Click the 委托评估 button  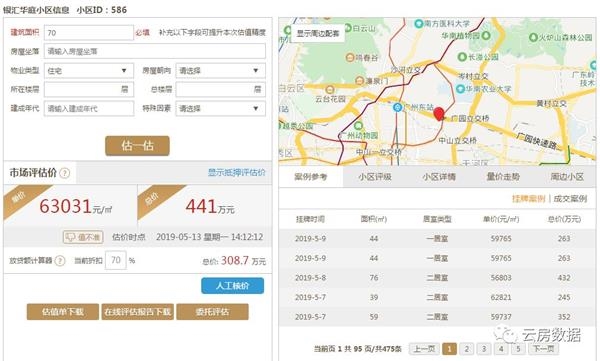(212, 312)
